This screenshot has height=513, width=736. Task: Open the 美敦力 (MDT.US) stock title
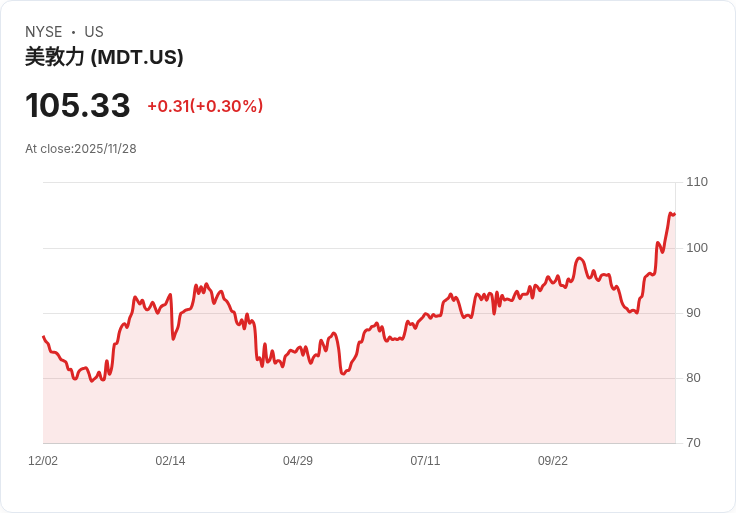[x=104, y=57]
